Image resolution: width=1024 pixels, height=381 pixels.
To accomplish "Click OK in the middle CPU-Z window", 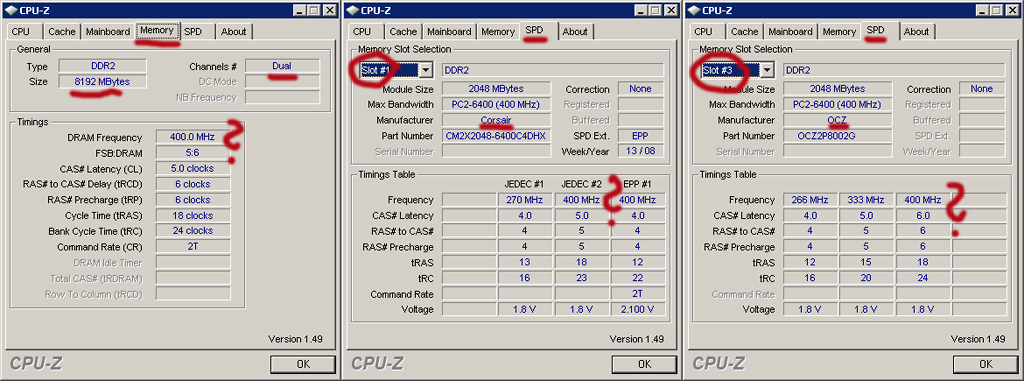I will click(x=645, y=364).
